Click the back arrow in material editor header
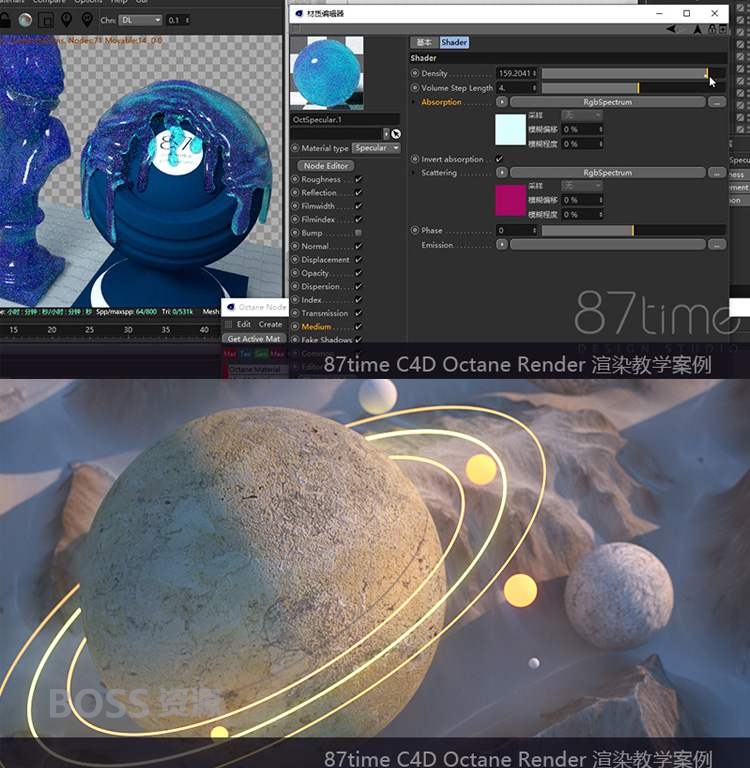 pos(671,29)
